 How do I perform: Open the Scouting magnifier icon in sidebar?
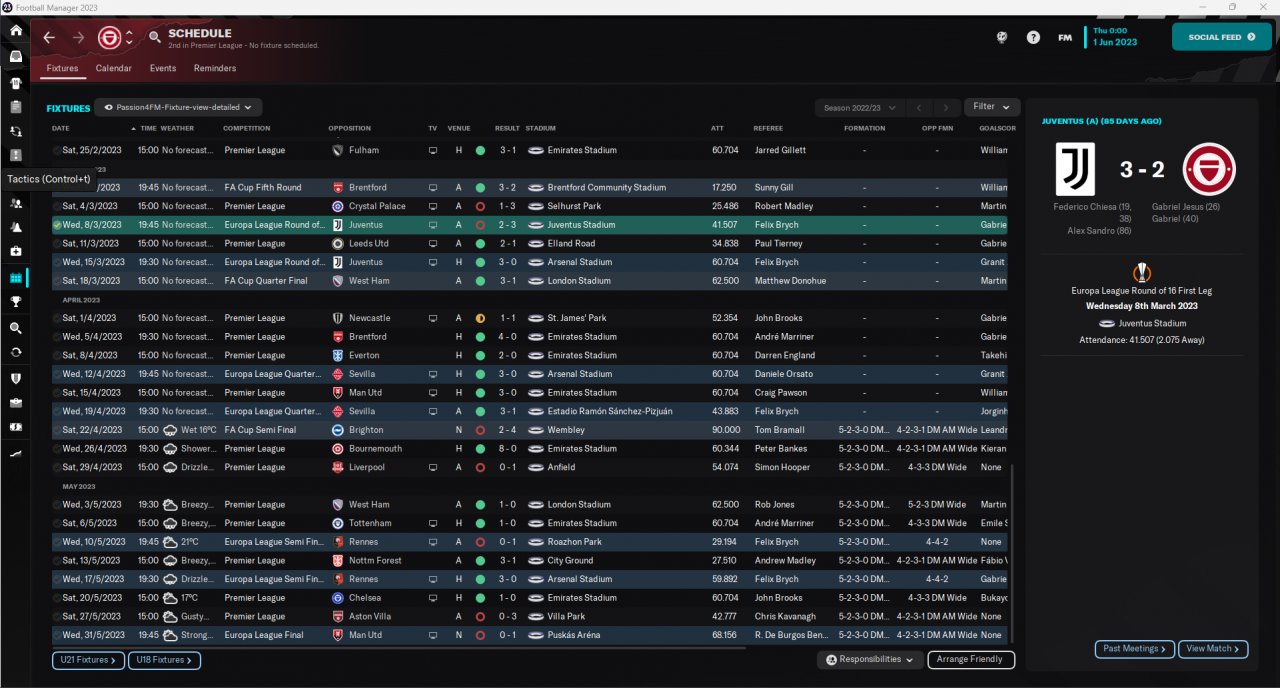(16, 328)
